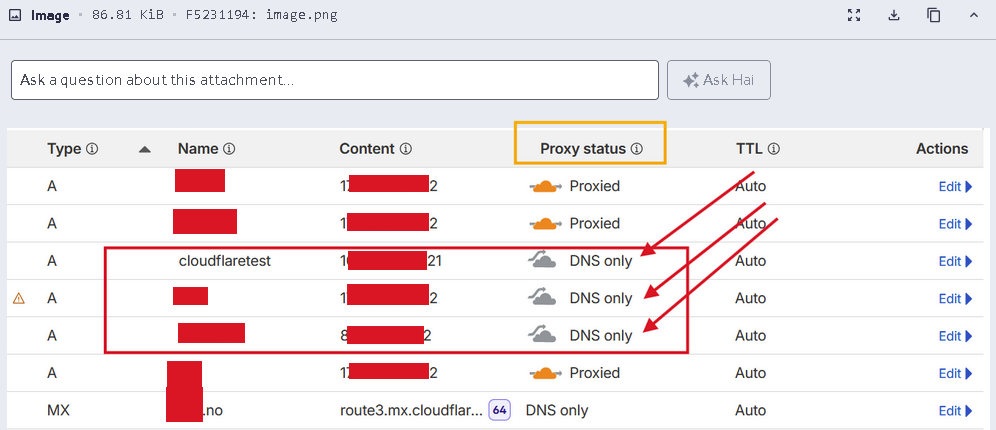Click orange Proxied cloud in first row
The width and height of the screenshot is (996, 430).
[x=544, y=186]
